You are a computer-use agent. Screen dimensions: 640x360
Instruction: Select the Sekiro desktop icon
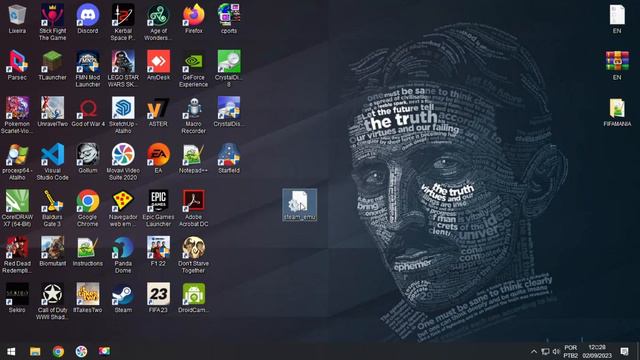tap(17, 298)
